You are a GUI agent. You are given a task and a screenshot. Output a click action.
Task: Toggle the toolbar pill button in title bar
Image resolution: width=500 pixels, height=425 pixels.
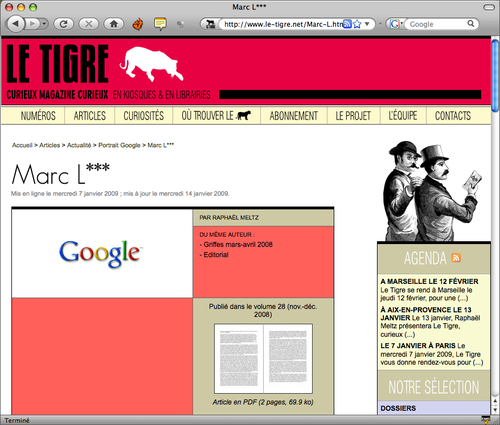pyautogui.click(x=489, y=7)
